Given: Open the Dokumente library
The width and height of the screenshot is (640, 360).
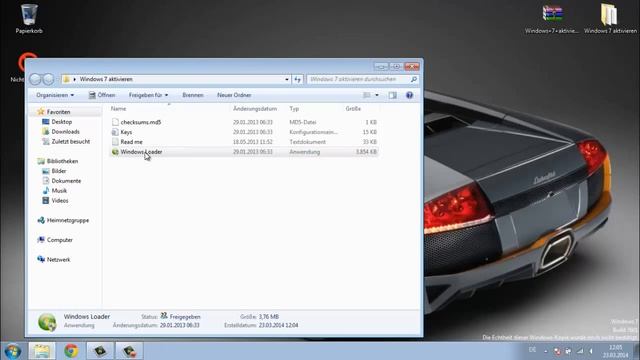Looking at the screenshot, I should point(66,180).
